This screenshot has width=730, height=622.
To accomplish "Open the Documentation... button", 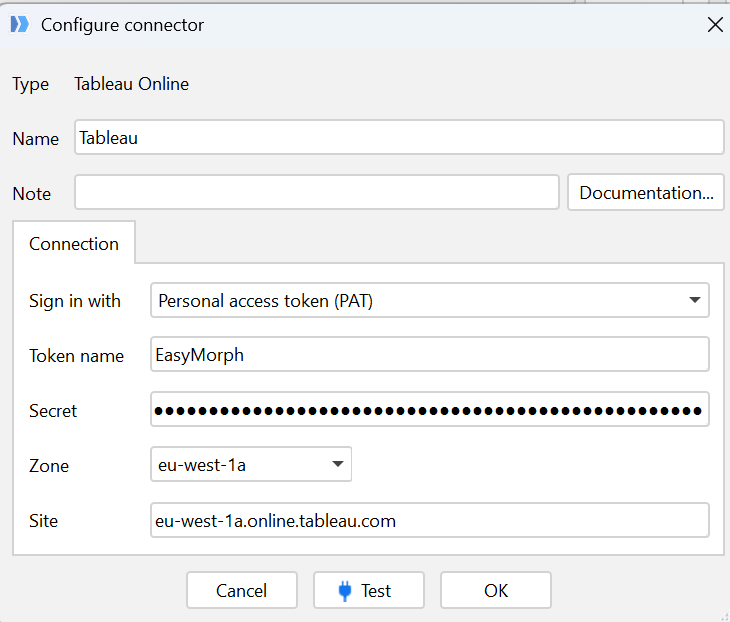I will coord(646,192).
